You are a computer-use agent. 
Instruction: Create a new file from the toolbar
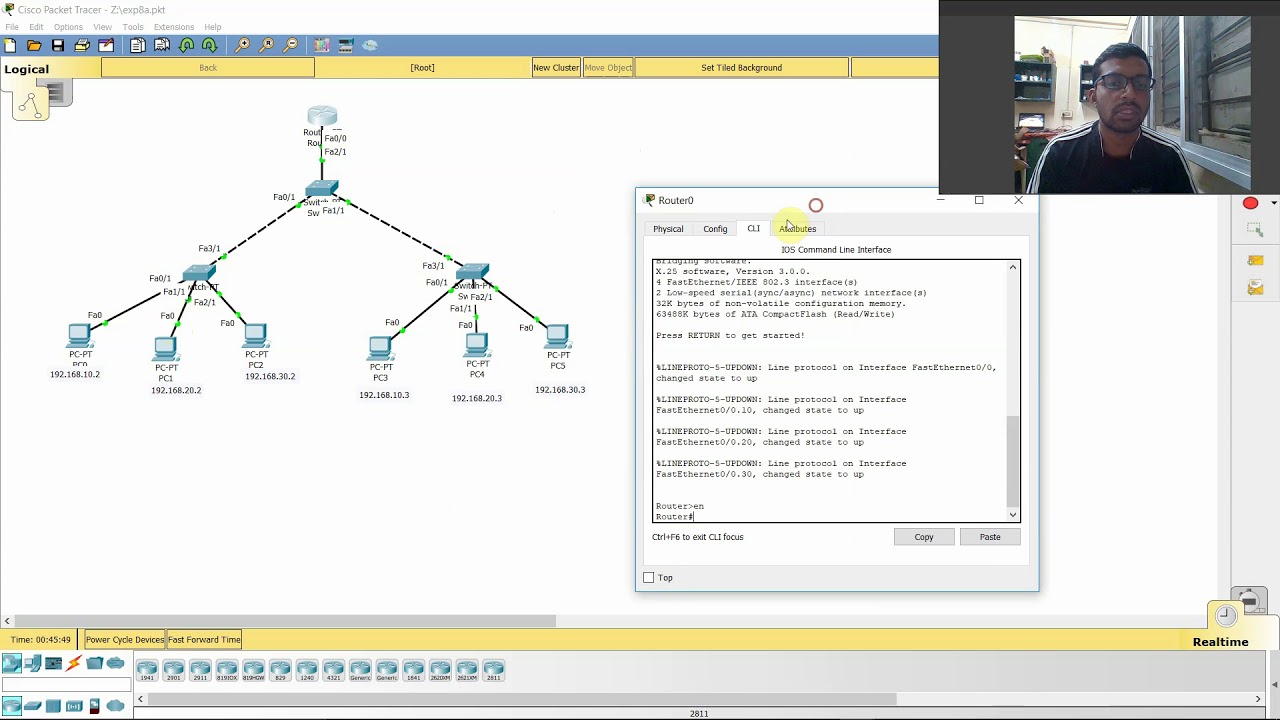point(10,45)
